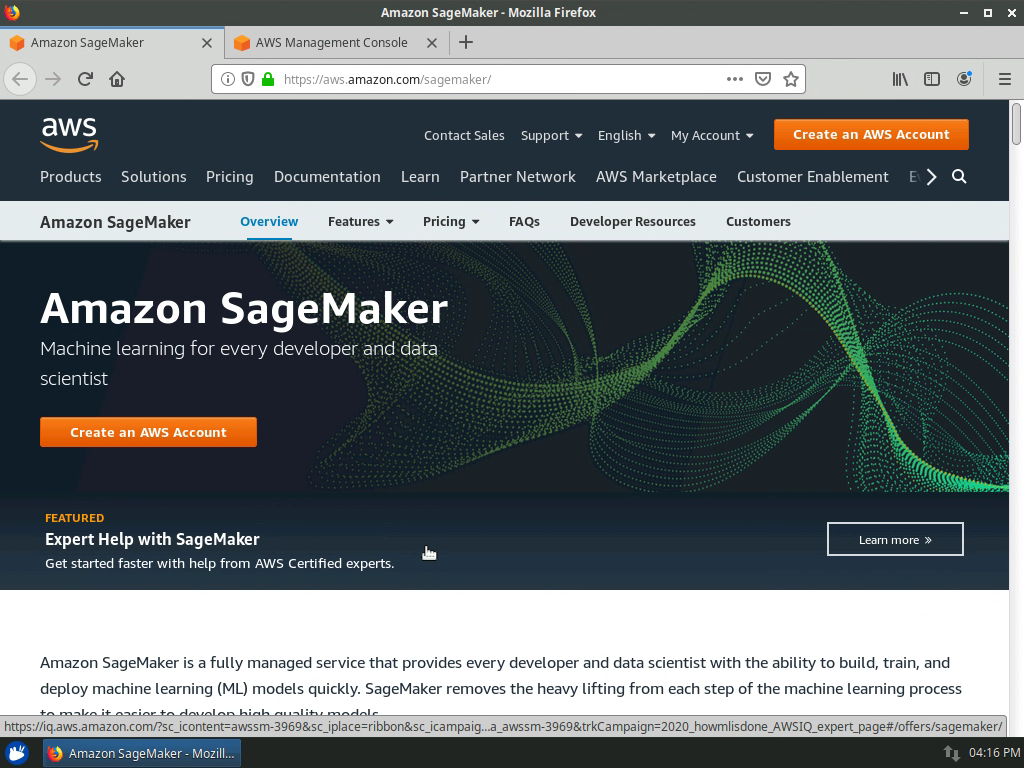The height and width of the screenshot is (768, 1024).
Task: Open the Products menu
Action: point(71,176)
